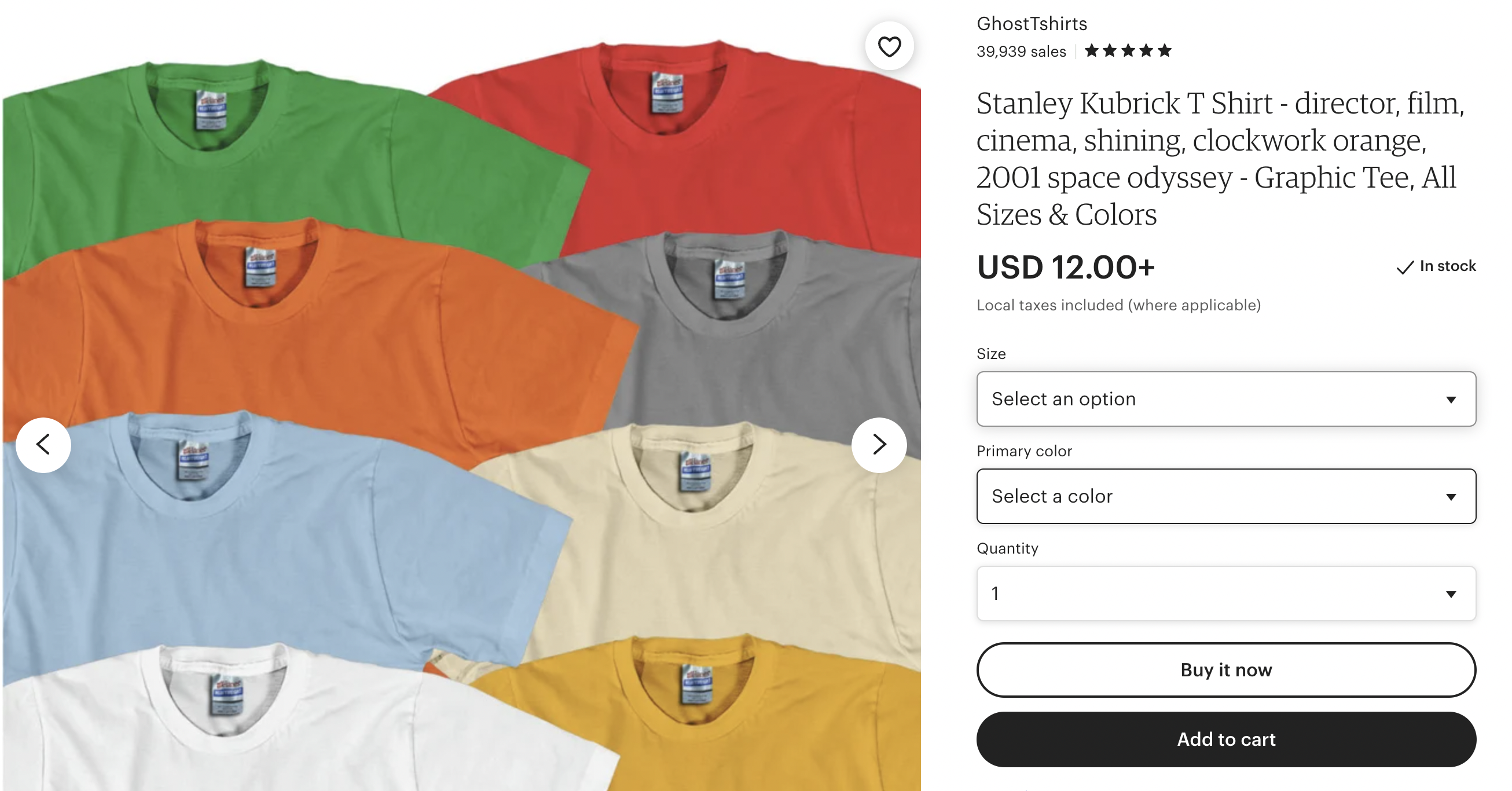Open the GhostTshirts shop link
The height and width of the screenshot is (791, 1512).
pos(1032,24)
